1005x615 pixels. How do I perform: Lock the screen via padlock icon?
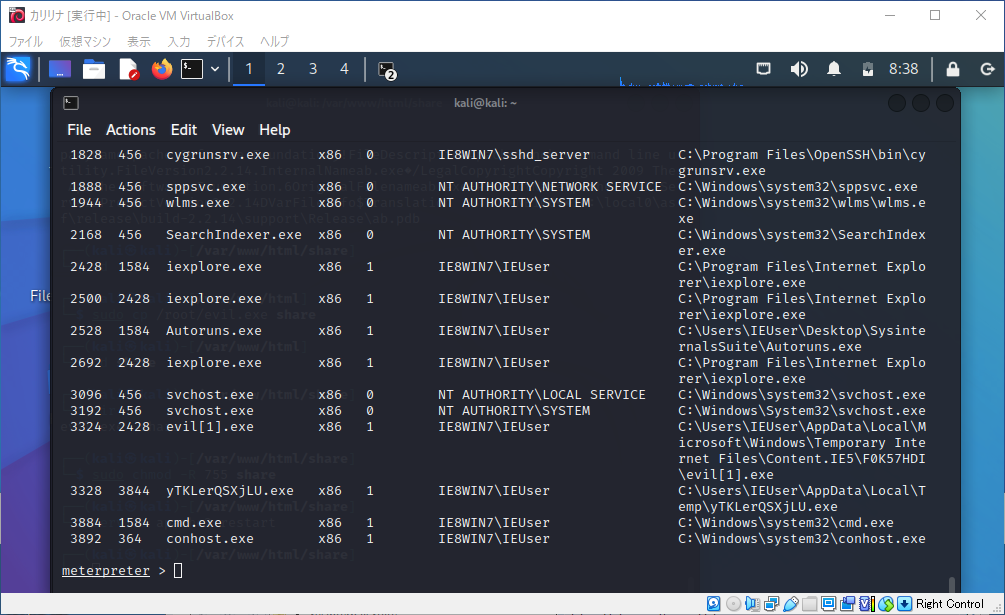[x=953, y=69]
